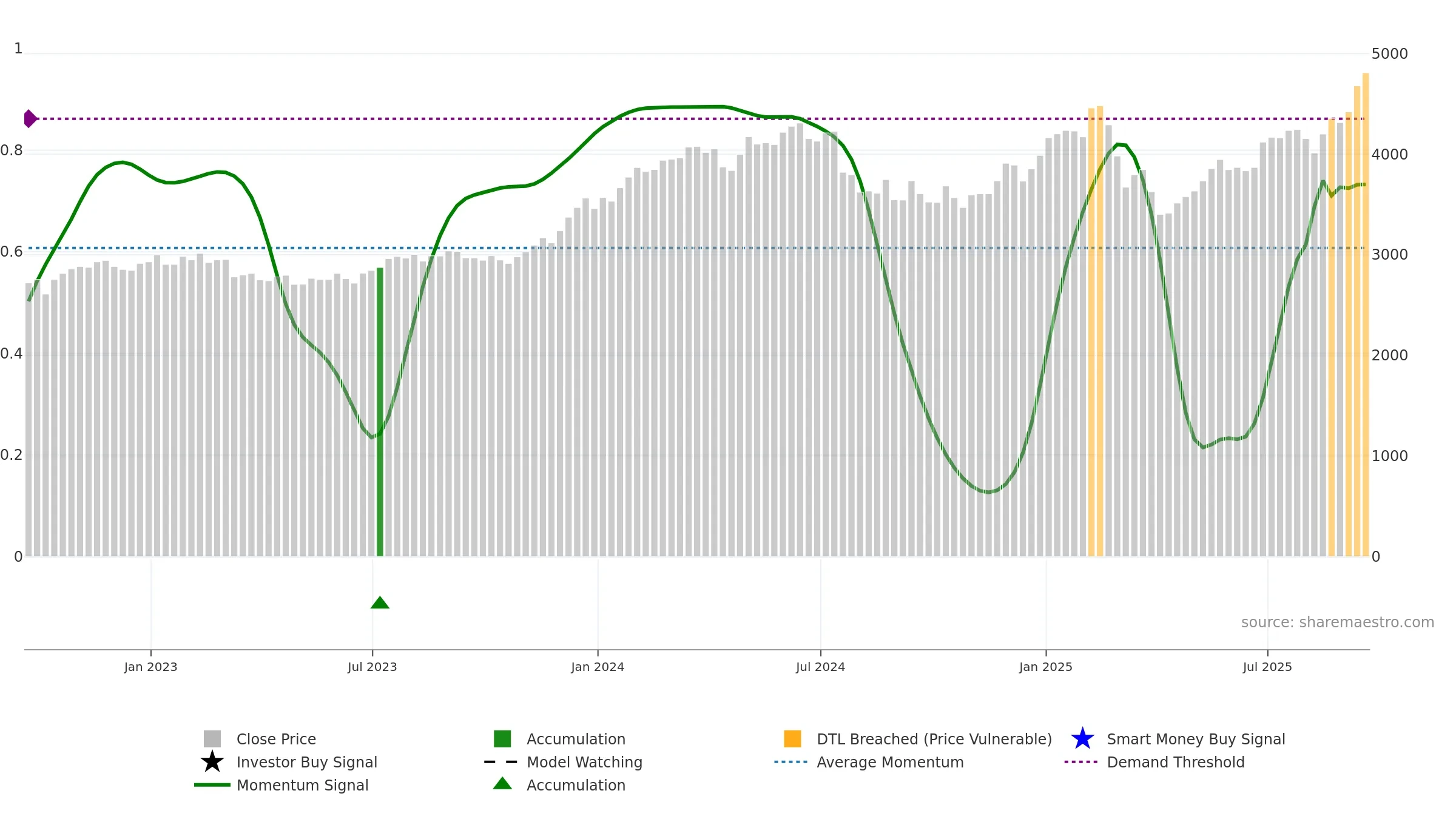This screenshot has width=1456, height=819.
Task: Click the source: sharemaestro.com text
Action: tap(1337, 622)
